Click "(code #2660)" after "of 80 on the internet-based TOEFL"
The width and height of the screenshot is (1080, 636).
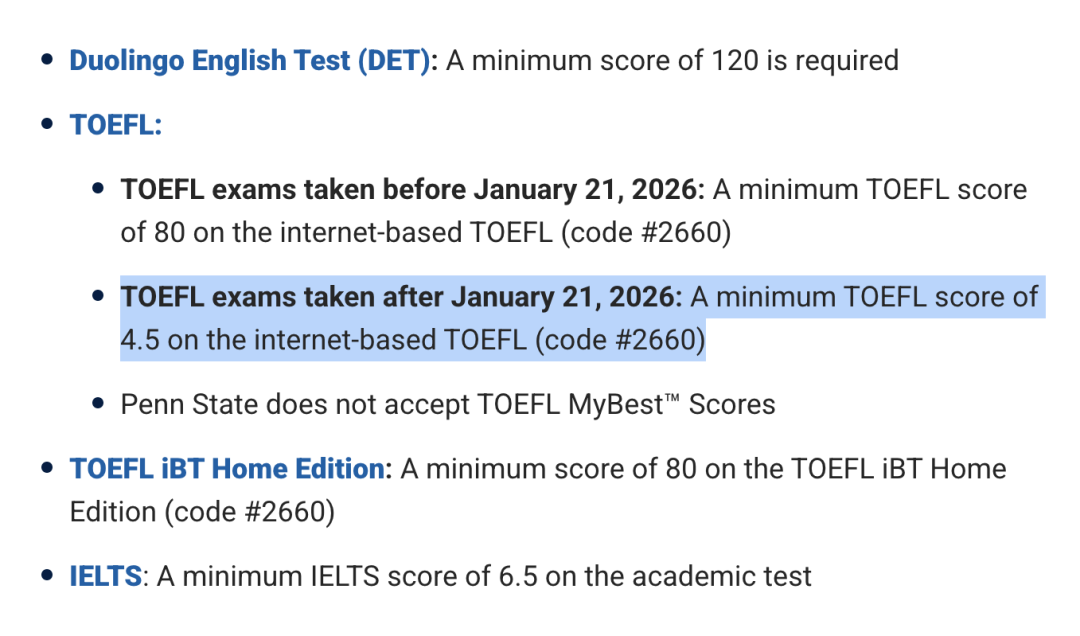coord(646,233)
